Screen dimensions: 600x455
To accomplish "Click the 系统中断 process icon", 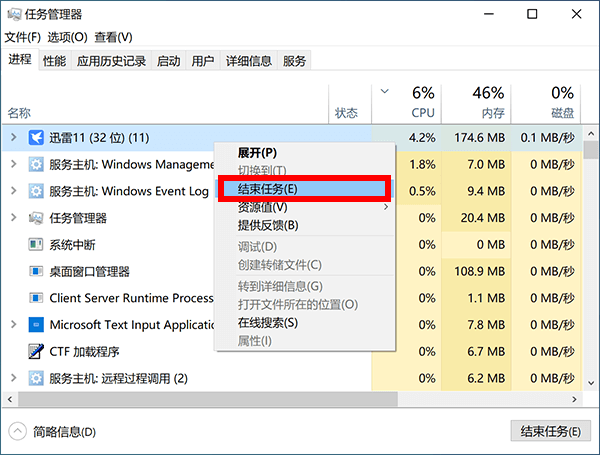I will [36, 245].
